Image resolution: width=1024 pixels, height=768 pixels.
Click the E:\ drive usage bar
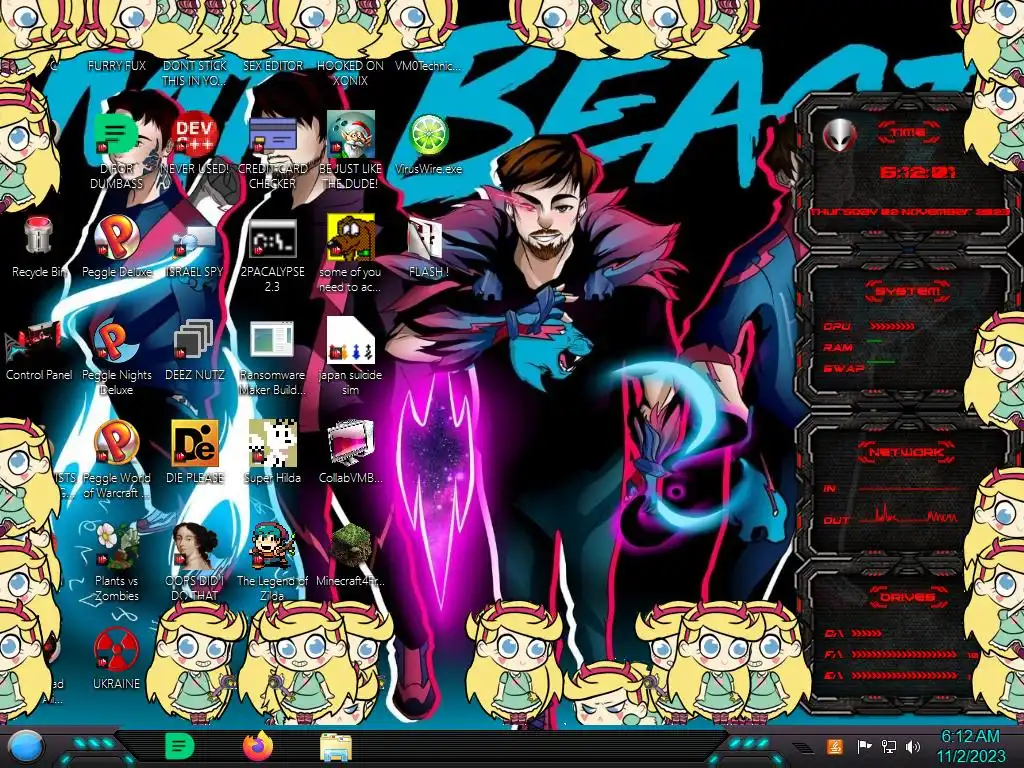(905, 675)
